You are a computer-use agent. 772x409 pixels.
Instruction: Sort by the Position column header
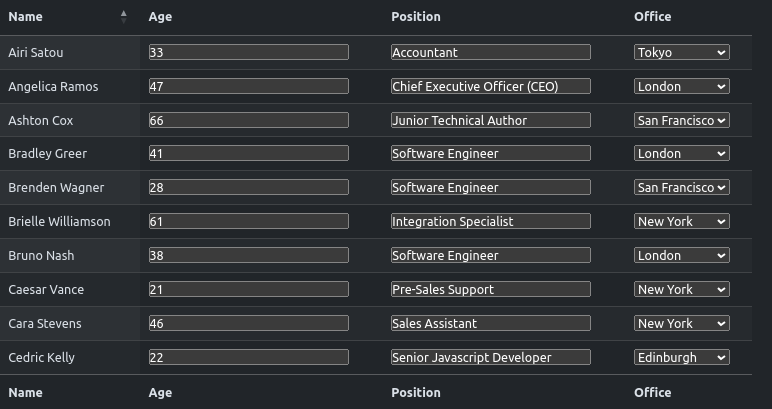[x=416, y=17]
